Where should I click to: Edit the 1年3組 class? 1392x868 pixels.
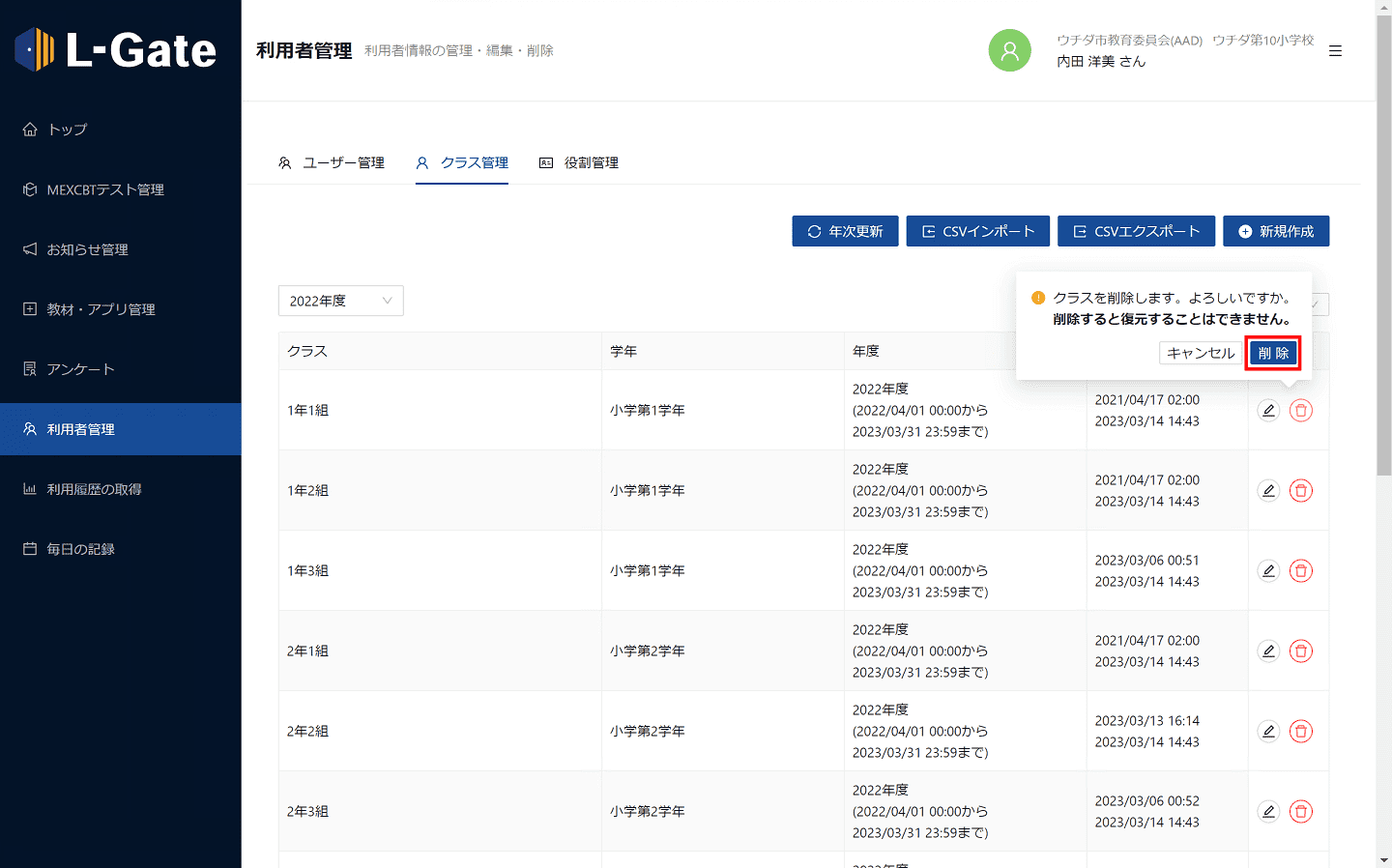[x=1269, y=571]
